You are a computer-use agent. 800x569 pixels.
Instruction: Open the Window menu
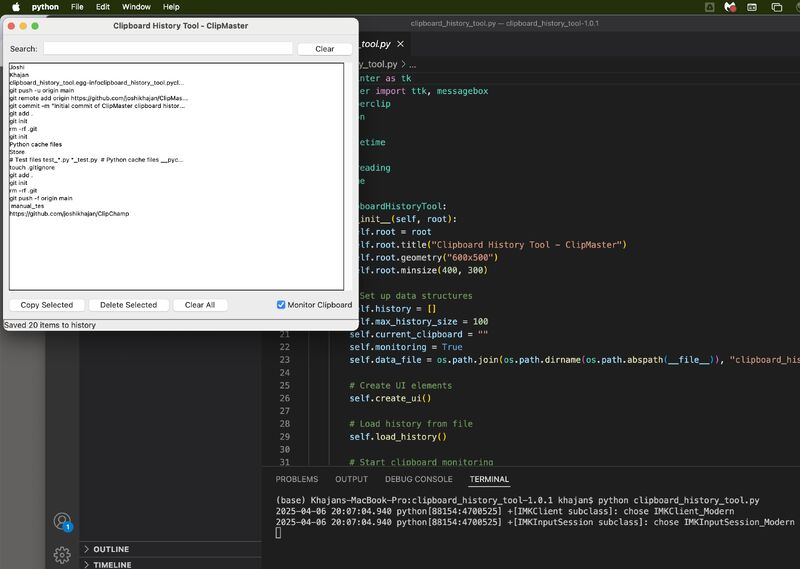(136, 7)
